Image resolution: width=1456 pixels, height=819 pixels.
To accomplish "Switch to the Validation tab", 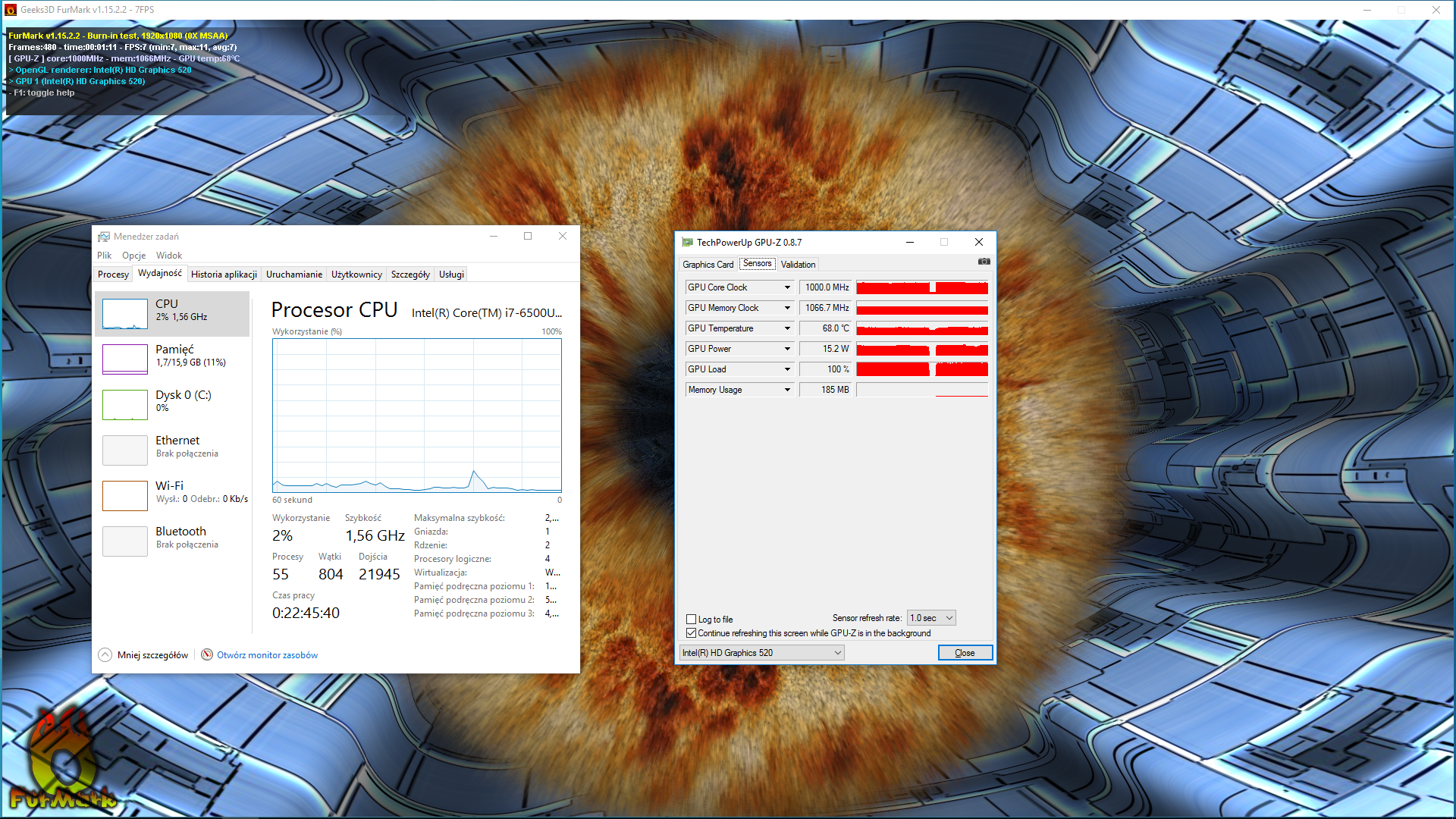I will tap(798, 265).
